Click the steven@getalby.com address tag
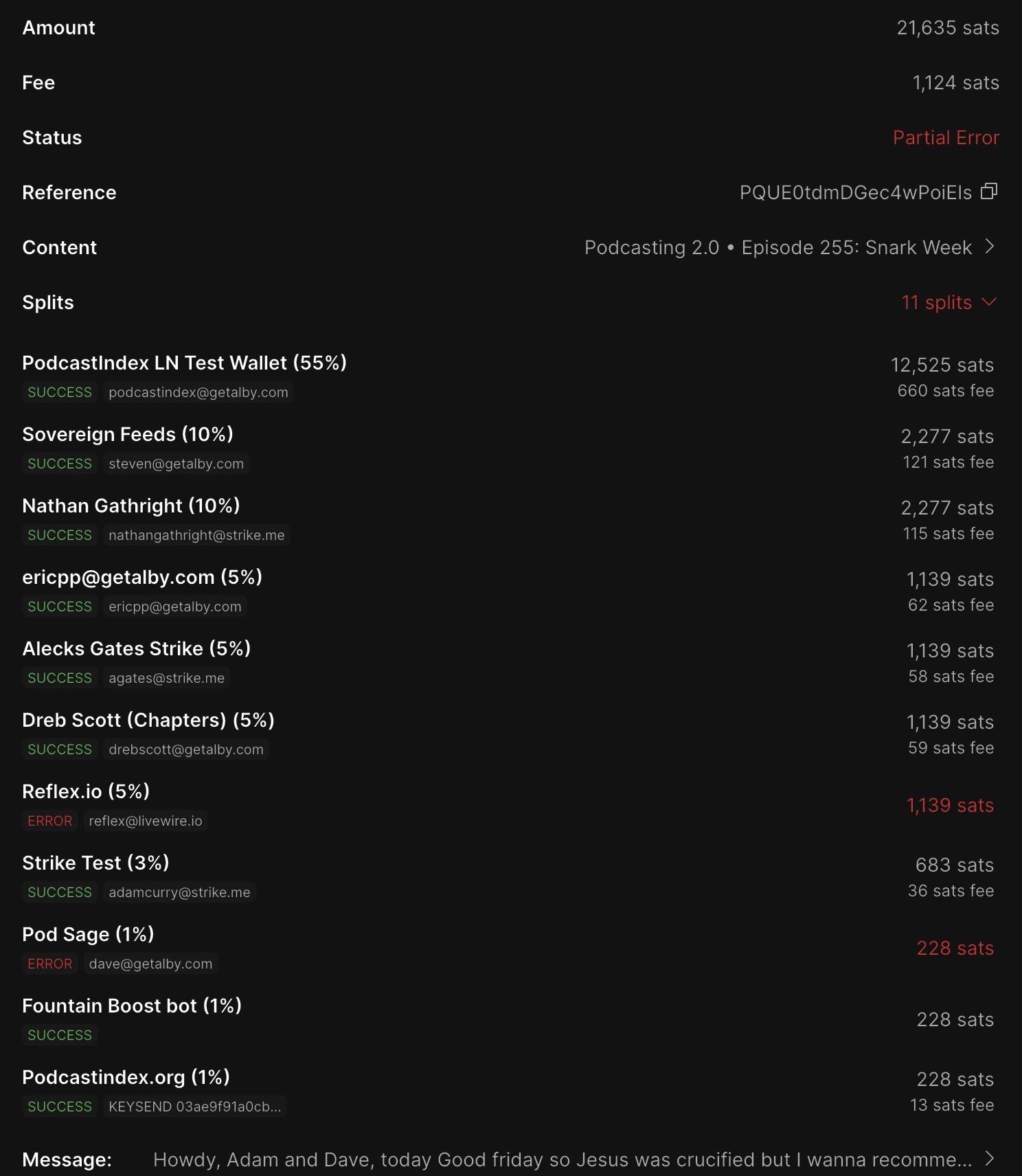This screenshot has height=1176, width=1022. click(x=176, y=464)
